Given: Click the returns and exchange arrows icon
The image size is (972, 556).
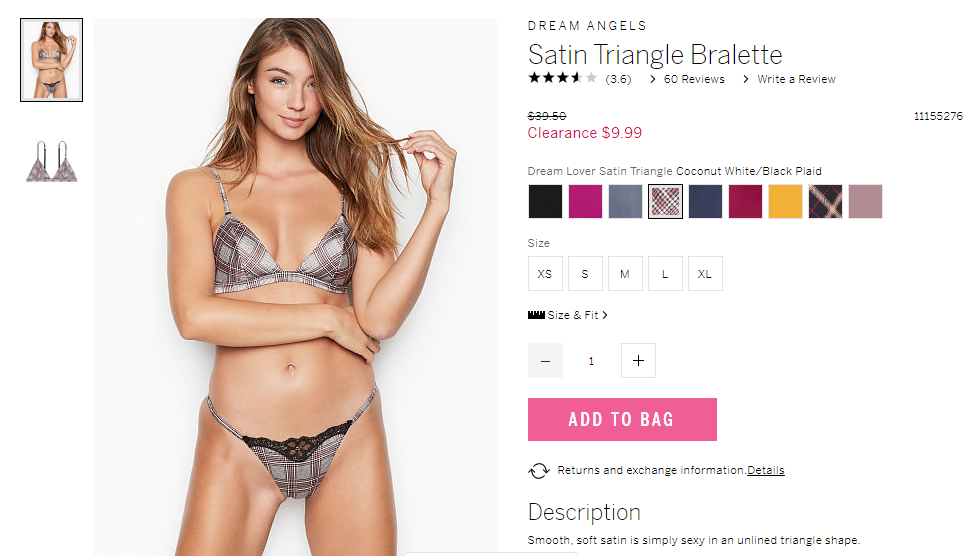Looking at the screenshot, I should pos(539,470).
